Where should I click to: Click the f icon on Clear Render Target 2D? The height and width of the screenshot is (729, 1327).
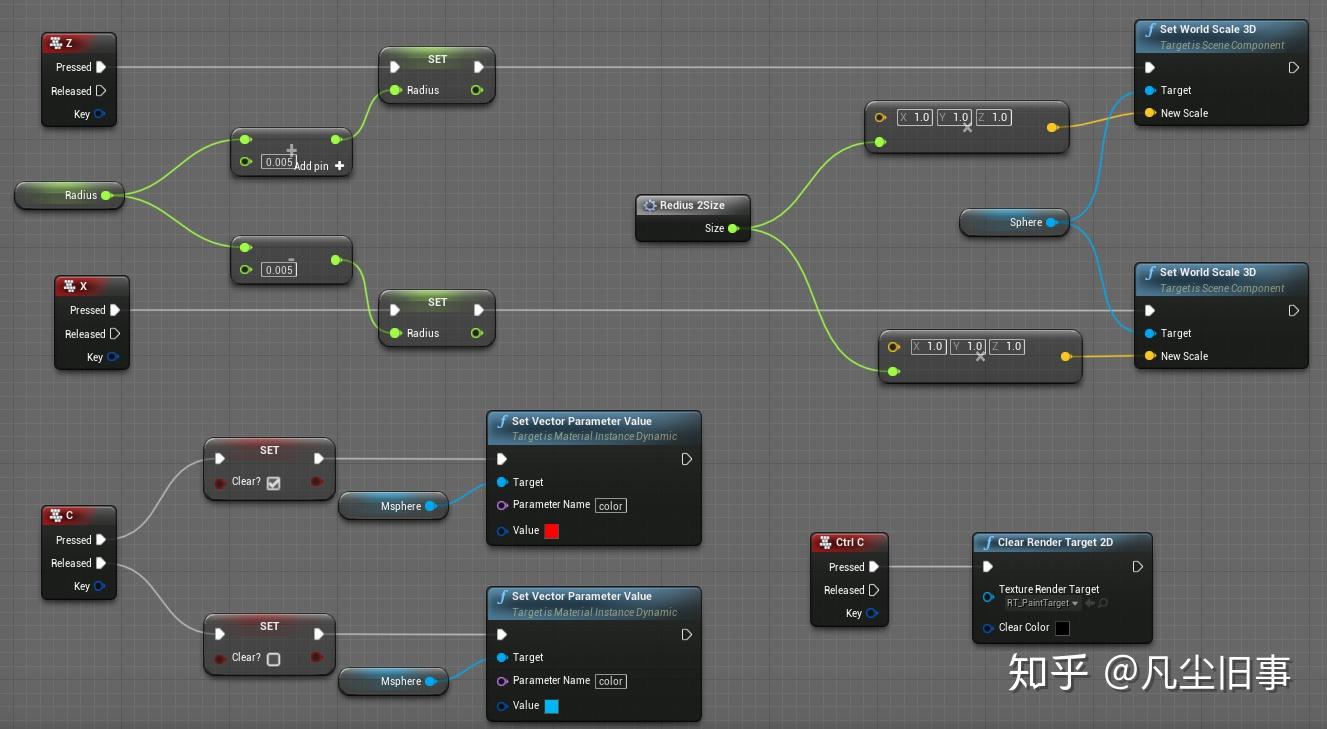(989, 542)
